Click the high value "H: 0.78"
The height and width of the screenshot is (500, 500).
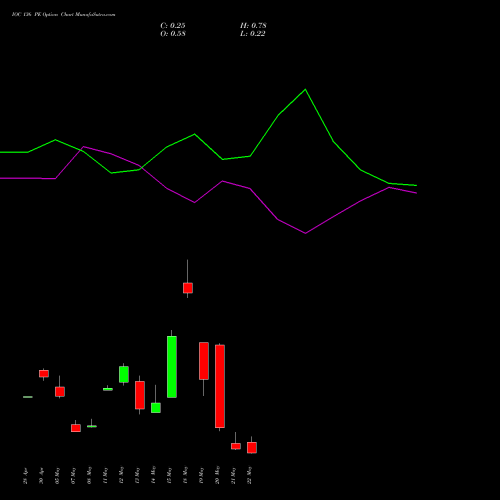[x=253, y=26]
